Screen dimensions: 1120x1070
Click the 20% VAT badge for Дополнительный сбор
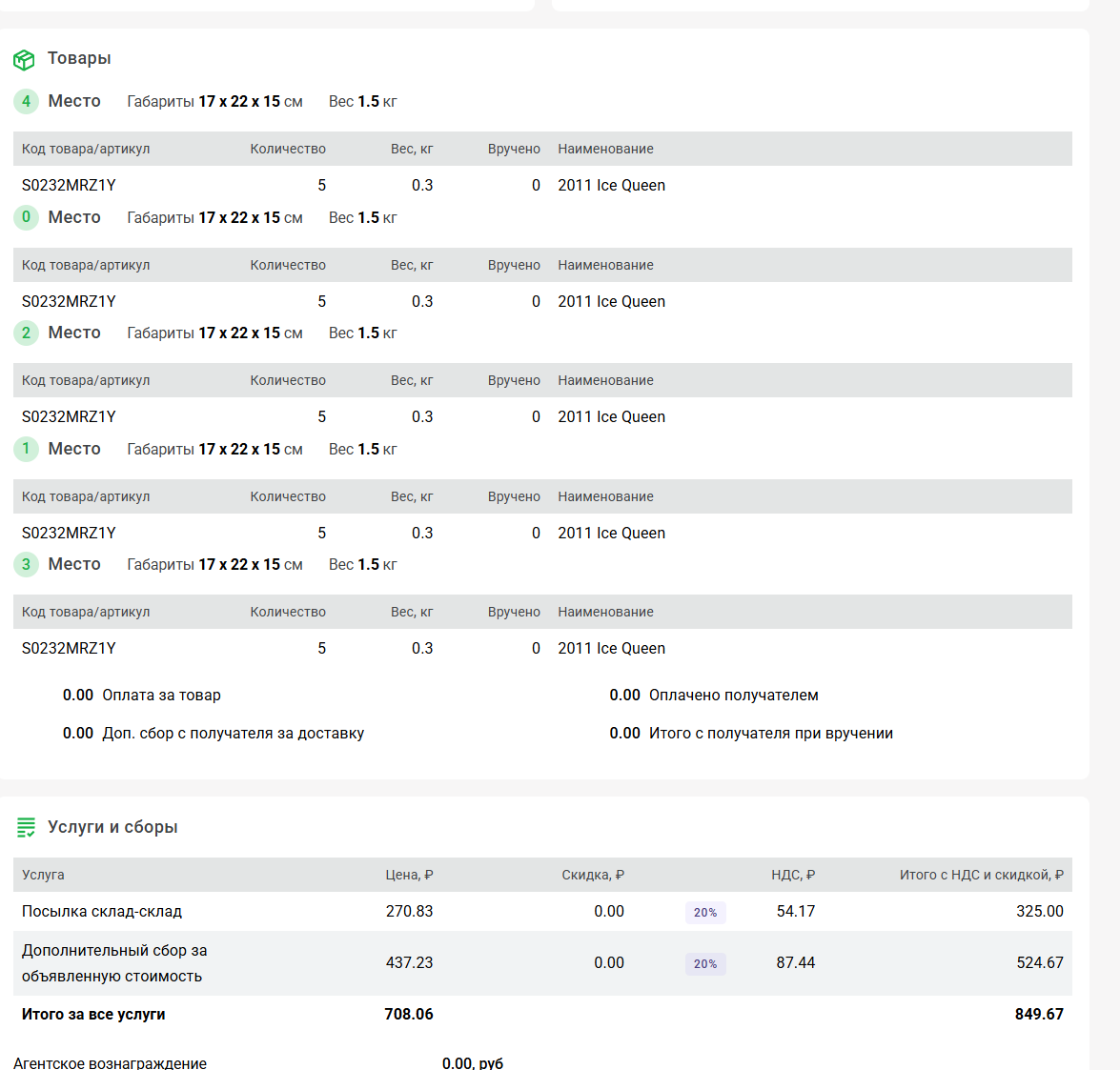705,964
